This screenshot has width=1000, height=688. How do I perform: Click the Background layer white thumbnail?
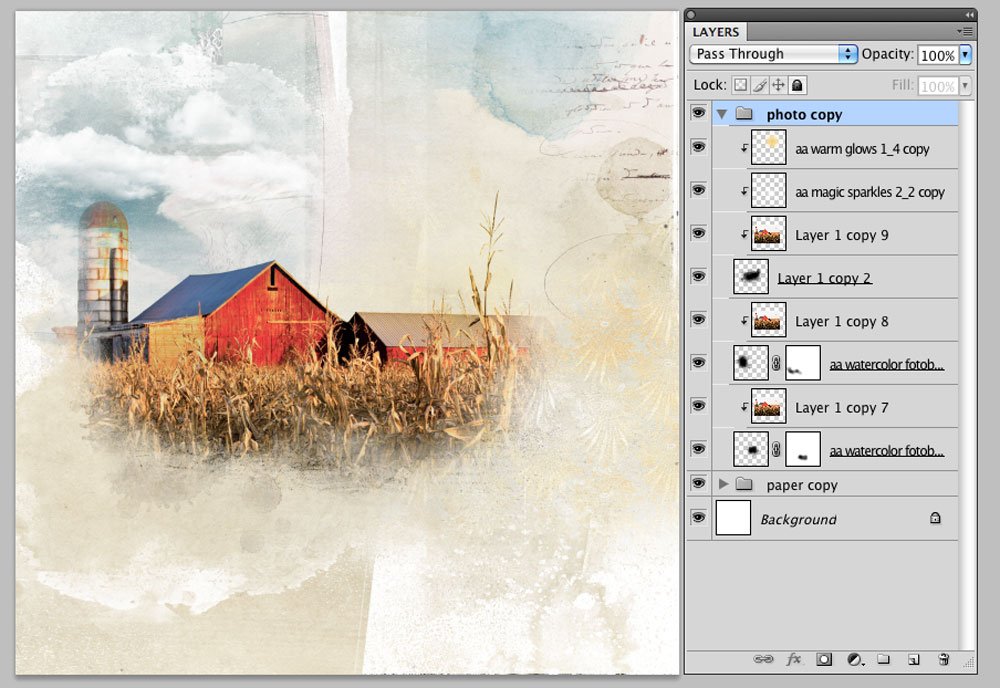coord(733,517)
